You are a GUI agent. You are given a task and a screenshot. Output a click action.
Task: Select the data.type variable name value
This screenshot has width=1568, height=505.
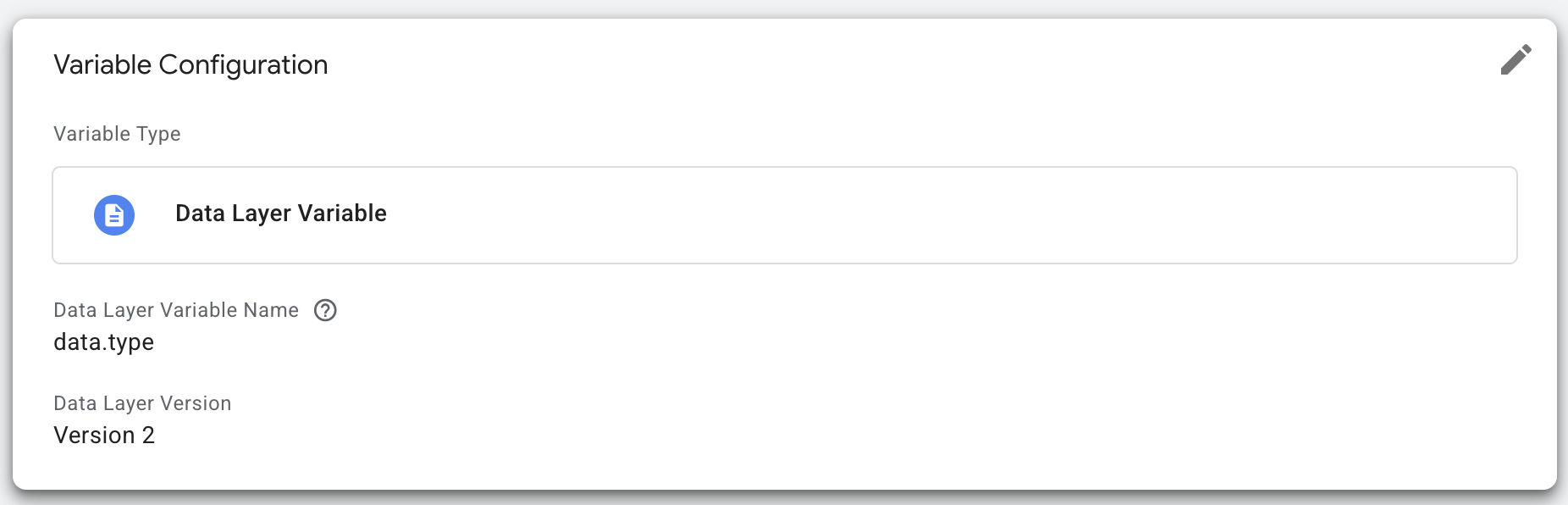click(x=103, y=342)
